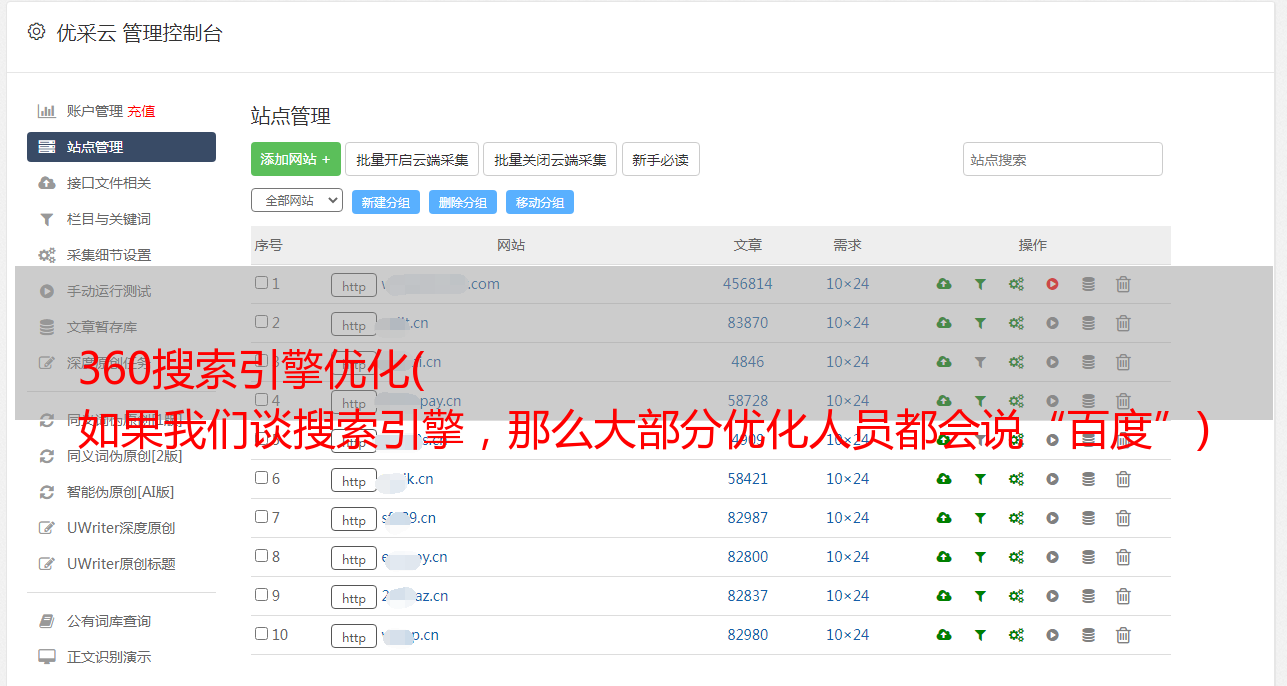The image size is (1287, 686).
Task: Click the 移动分组 button
Action: pyautogui.click(x=540, y=202)
